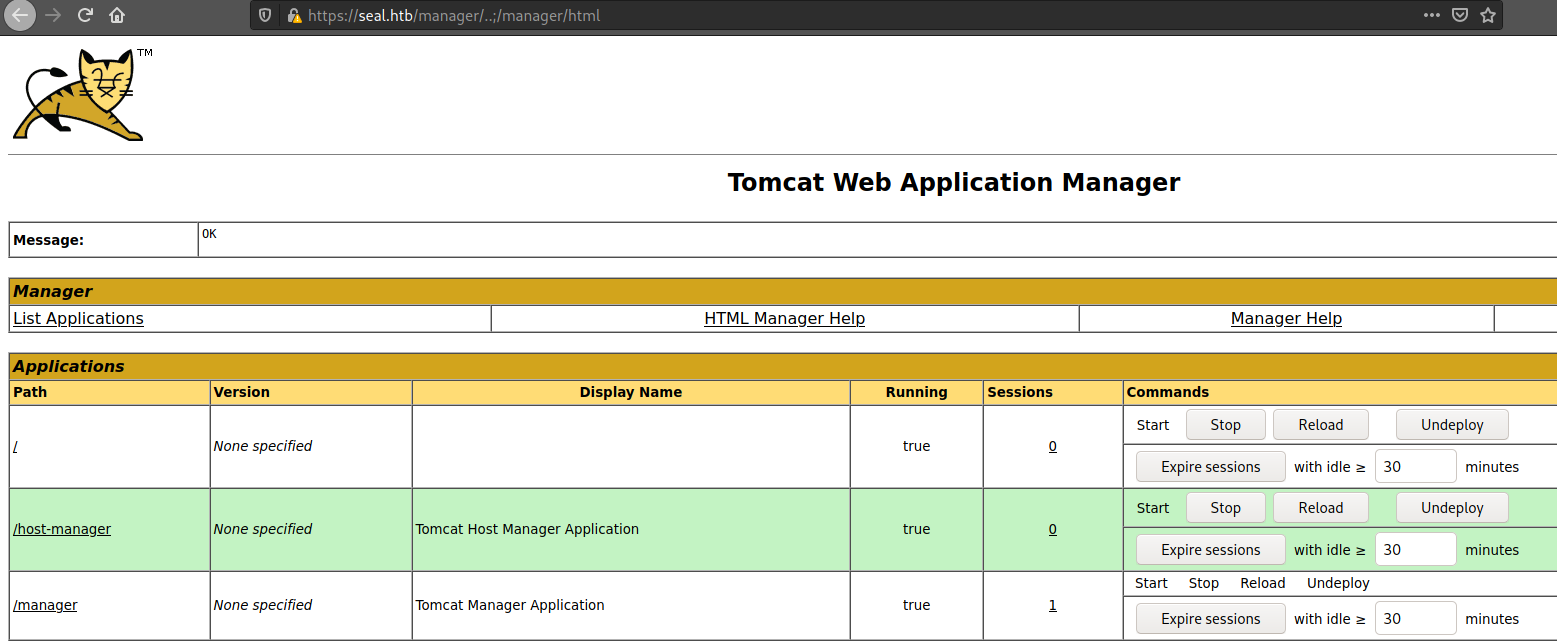The width and height of the screenshot is (1557, 643).
Task: Click "None specified" version in /host-manager row
Action: [x=263, y=529]
